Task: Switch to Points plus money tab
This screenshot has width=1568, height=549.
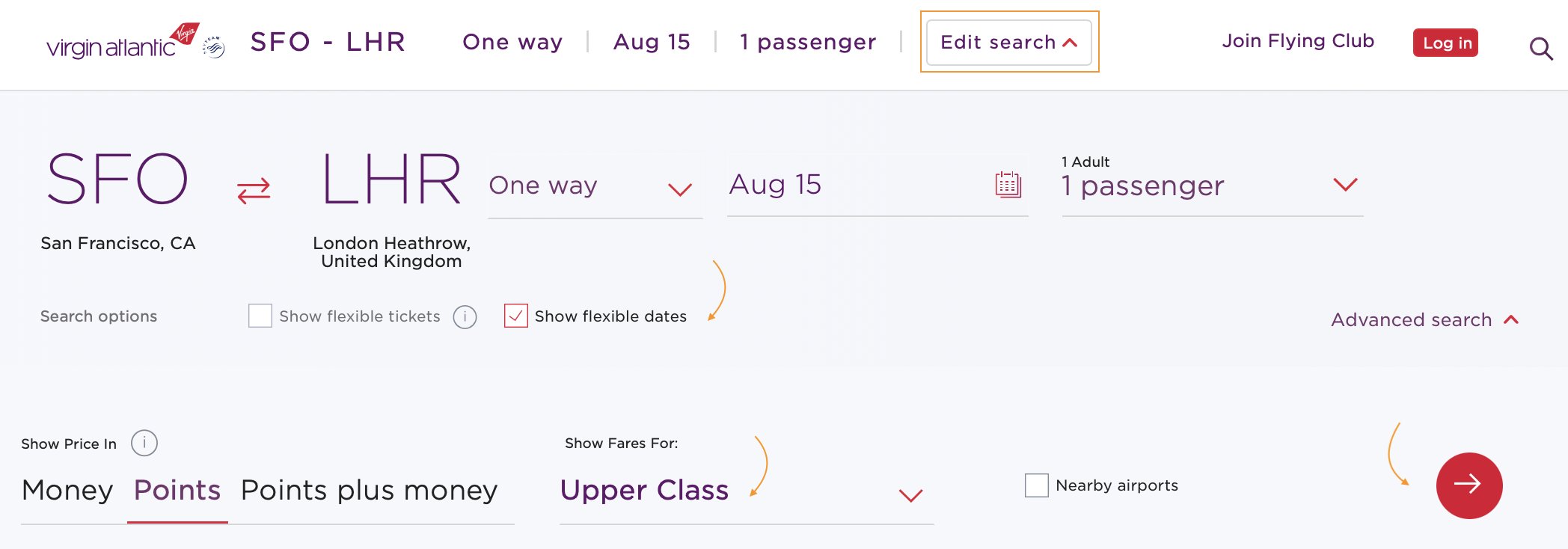Action: click(x=369, y=491)
